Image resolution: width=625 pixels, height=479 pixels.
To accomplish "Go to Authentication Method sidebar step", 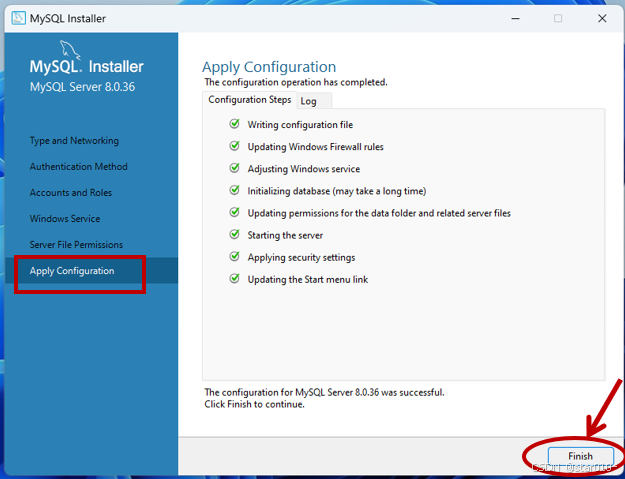I will click(x=79, y=167).
